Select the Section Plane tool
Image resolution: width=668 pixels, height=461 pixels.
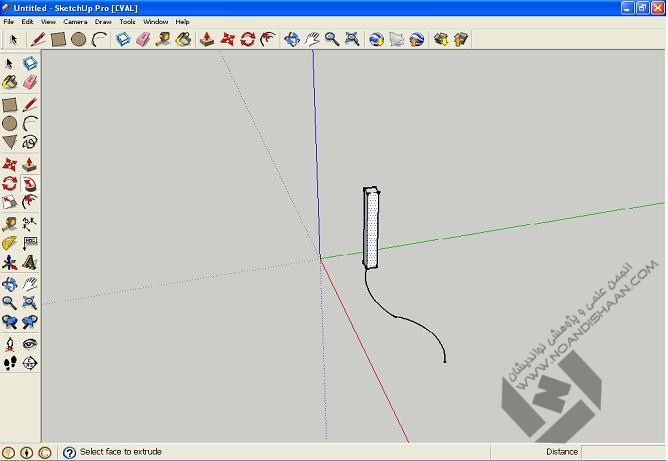[29, 363]
